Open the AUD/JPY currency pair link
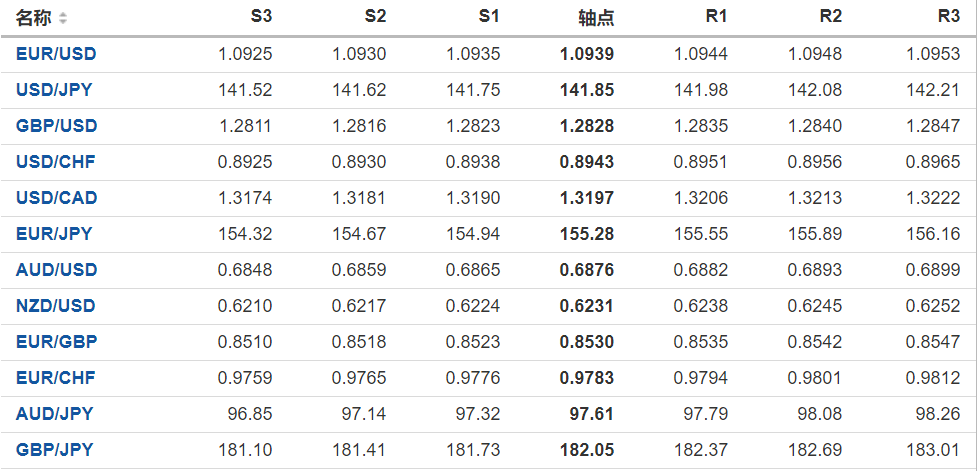 tap(54, 414)
